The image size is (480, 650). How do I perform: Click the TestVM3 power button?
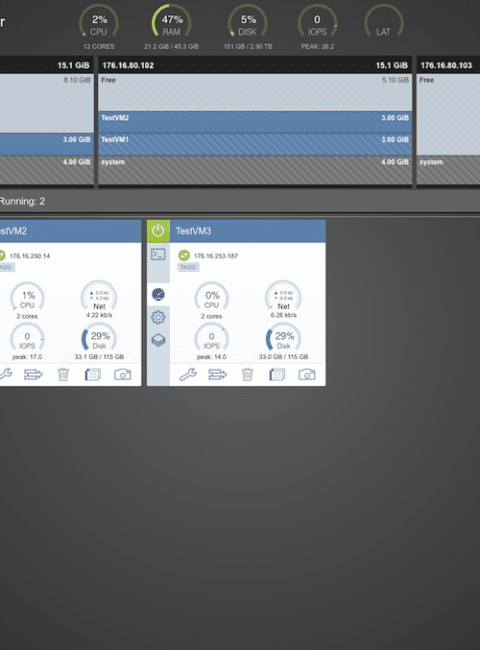158,231
